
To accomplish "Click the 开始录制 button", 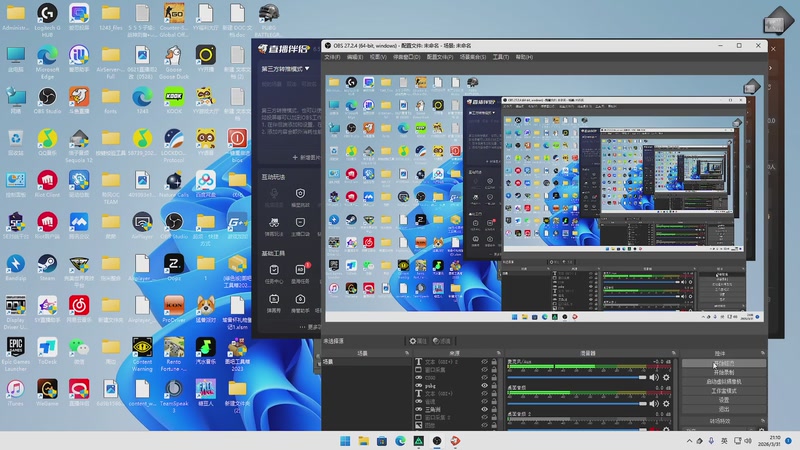I will point(723,372).
